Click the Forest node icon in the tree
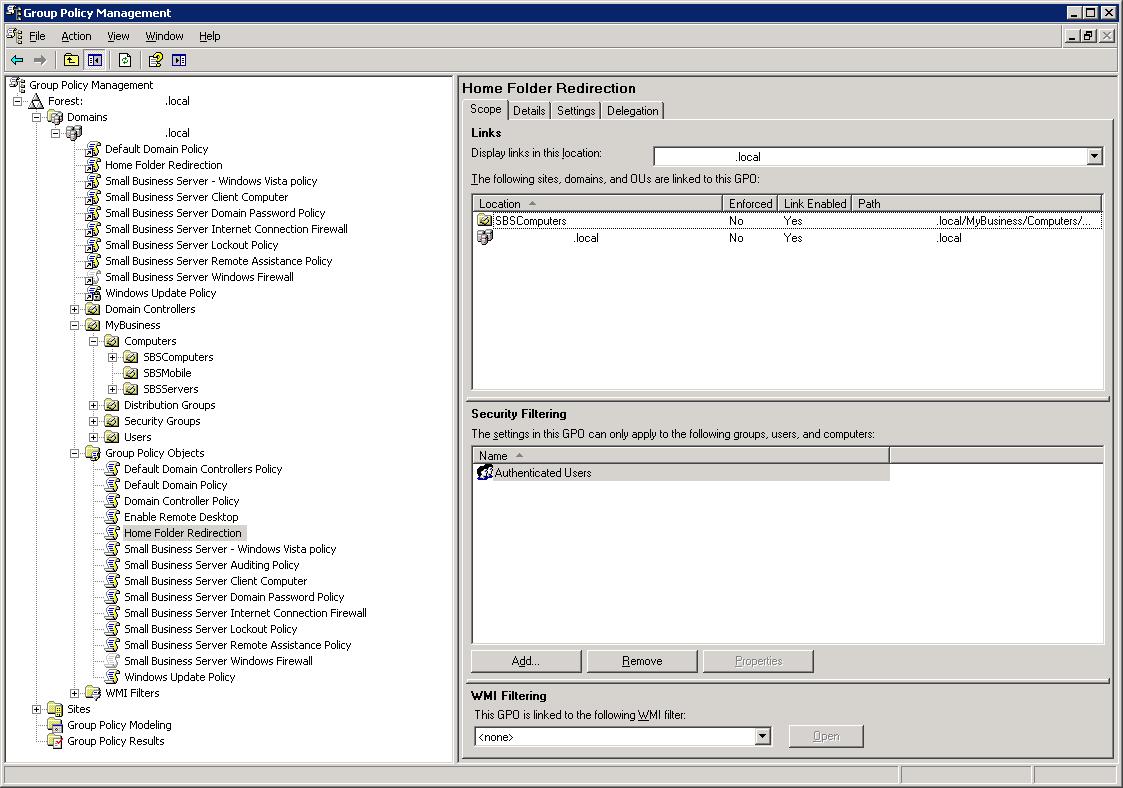 click(x=36, y=101)
